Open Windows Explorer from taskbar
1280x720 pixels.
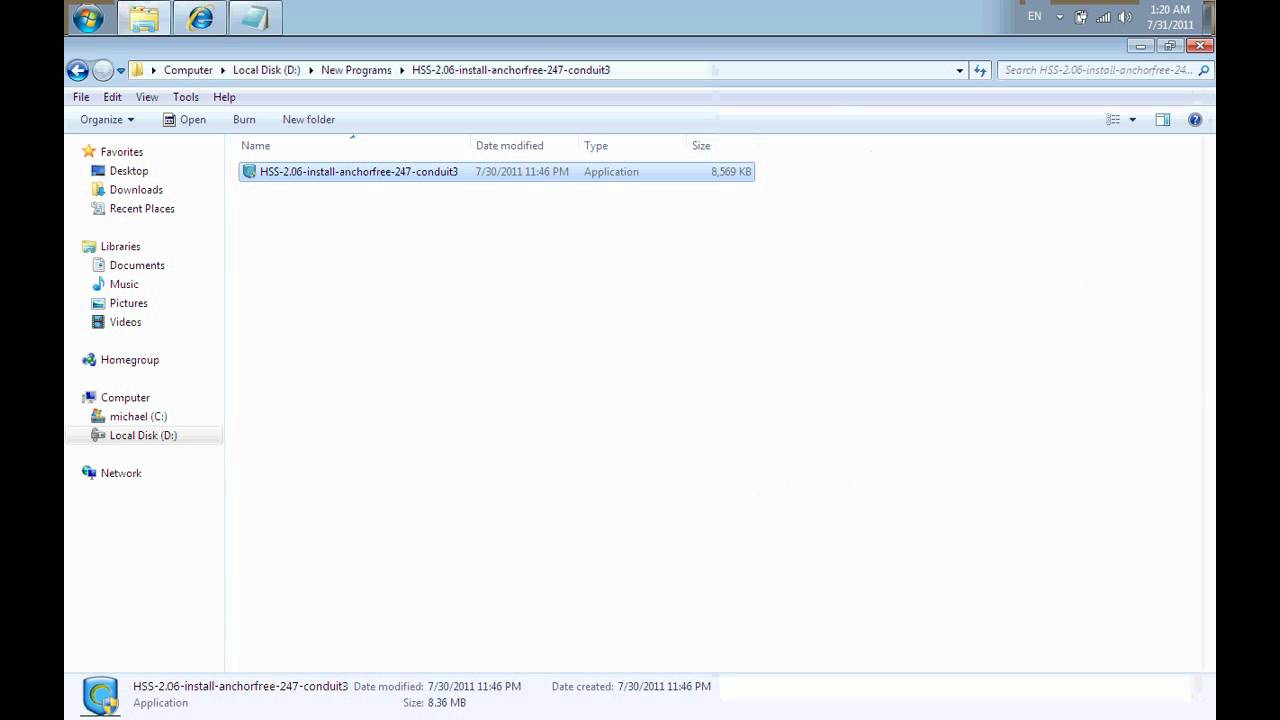(144, 18)
